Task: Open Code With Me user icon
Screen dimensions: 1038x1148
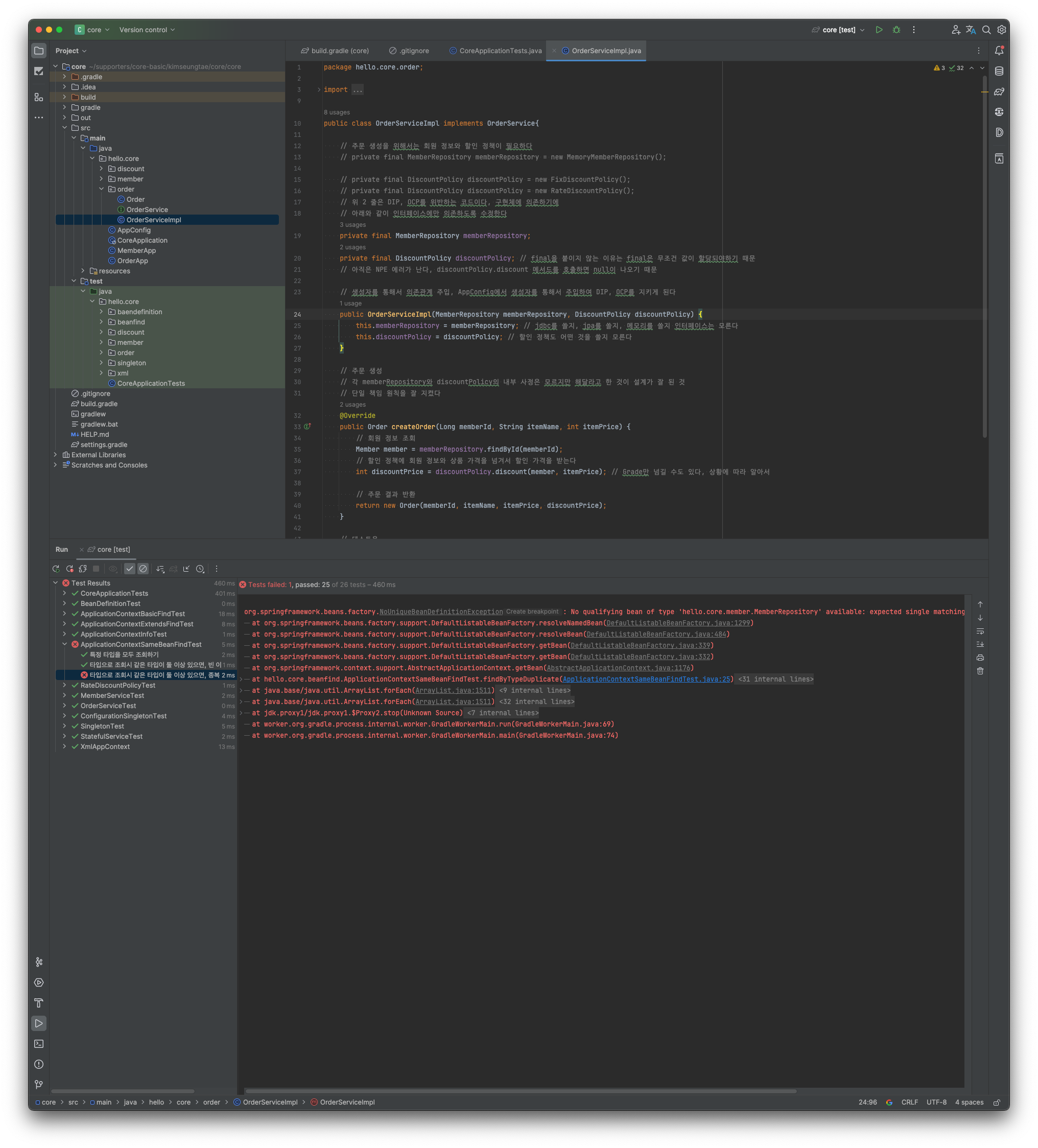Action: coord(955,30)
